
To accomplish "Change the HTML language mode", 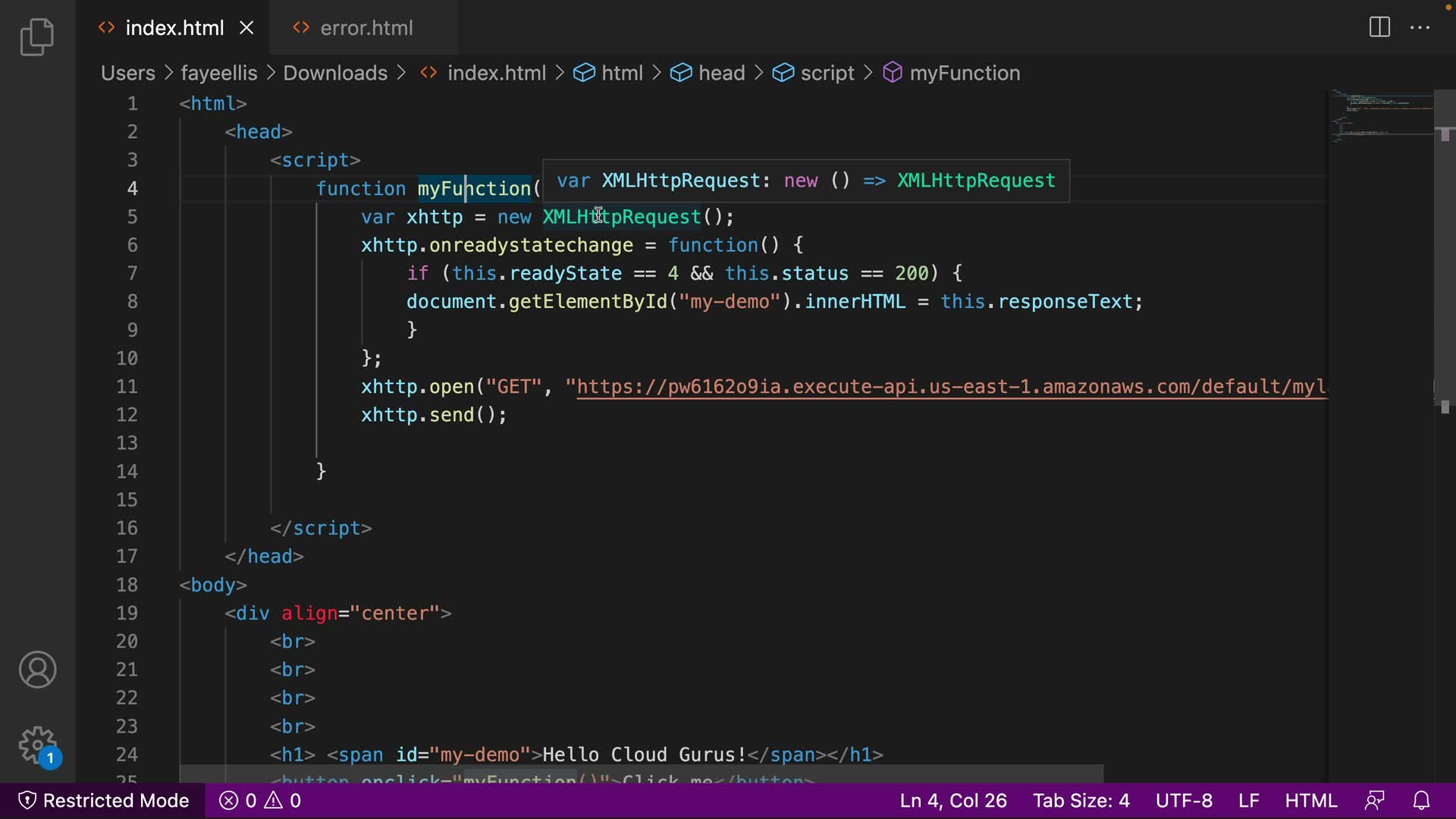I will click(x=1310, y=801).
